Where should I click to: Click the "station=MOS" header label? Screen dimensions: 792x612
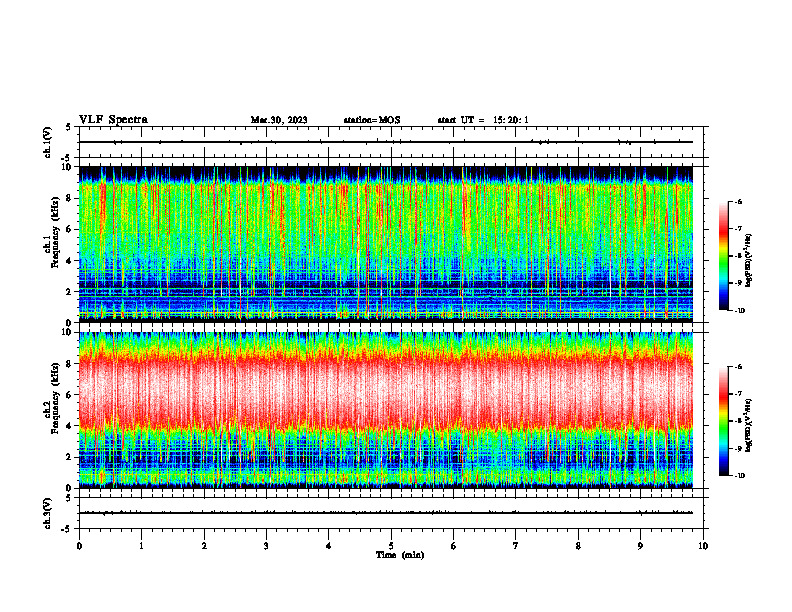point(372,120)
